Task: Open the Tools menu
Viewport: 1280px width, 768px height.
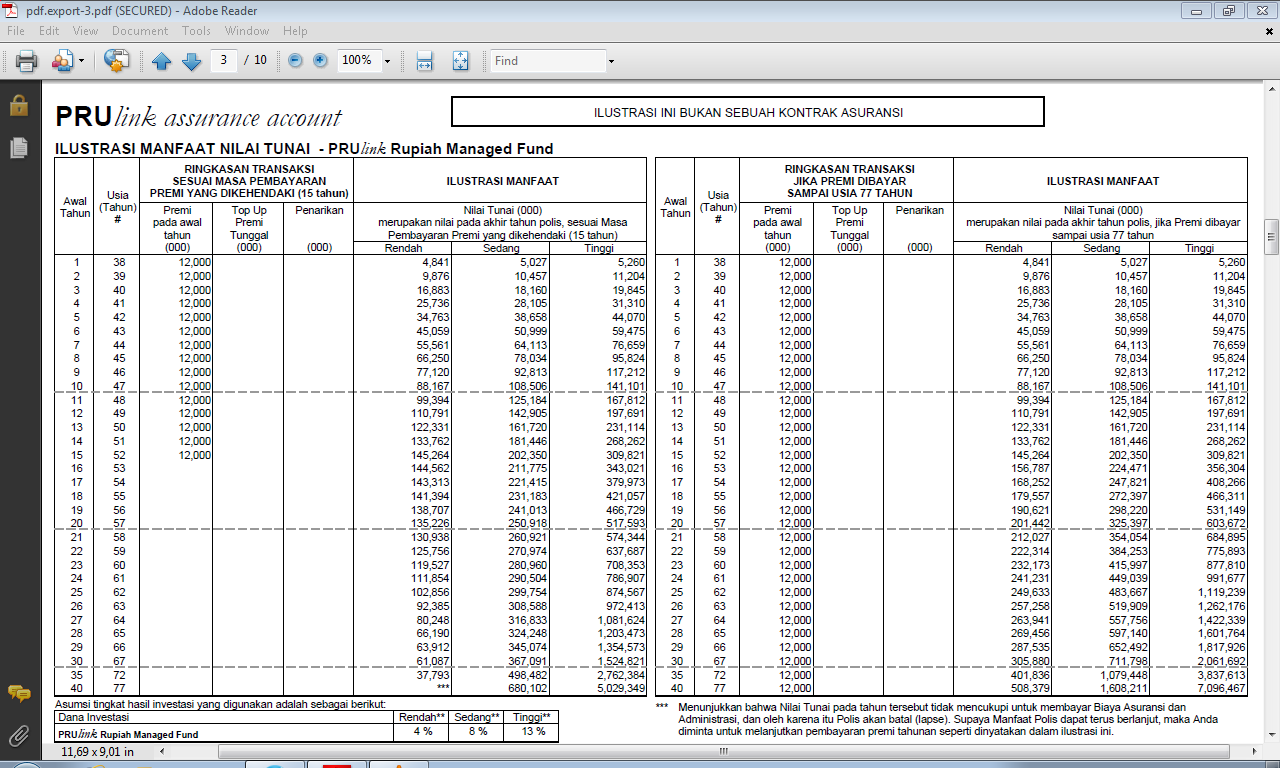Action: click(196, 31)
